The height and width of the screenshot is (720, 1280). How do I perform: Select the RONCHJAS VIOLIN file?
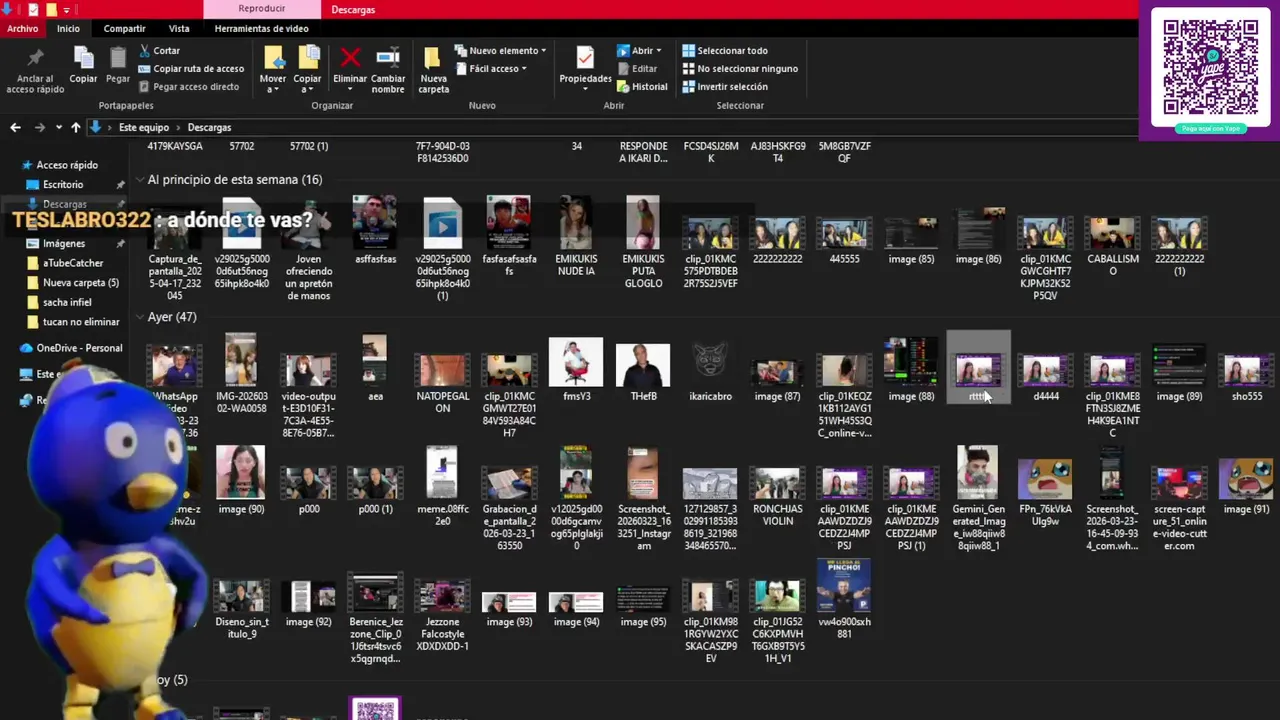pyautogui.click(x=777, y=495)
